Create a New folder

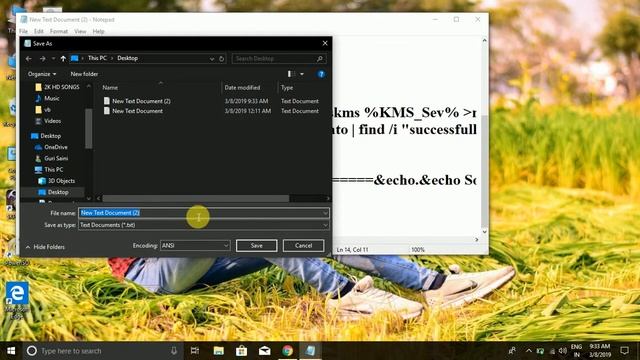coord(84,74)
